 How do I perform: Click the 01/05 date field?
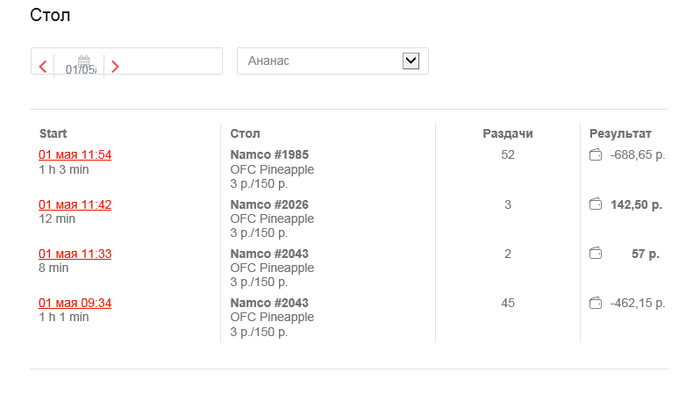tap(80, 70)
